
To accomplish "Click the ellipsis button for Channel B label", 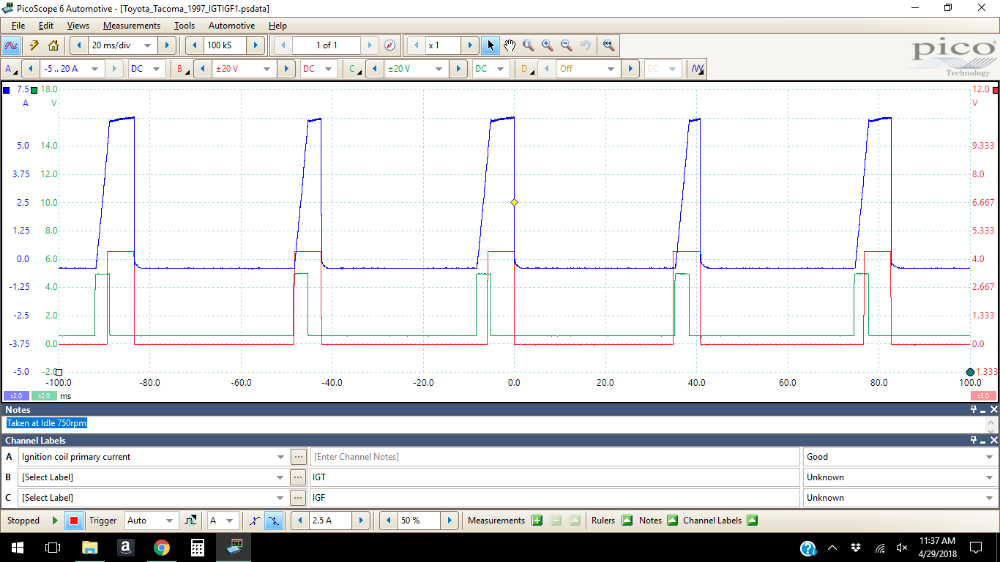I will tap(298, 477).
